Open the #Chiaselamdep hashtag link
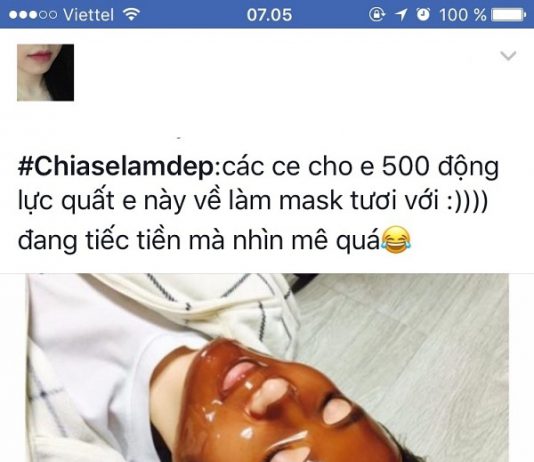Viewport: 534px width, 462px height. coord(117,167)
